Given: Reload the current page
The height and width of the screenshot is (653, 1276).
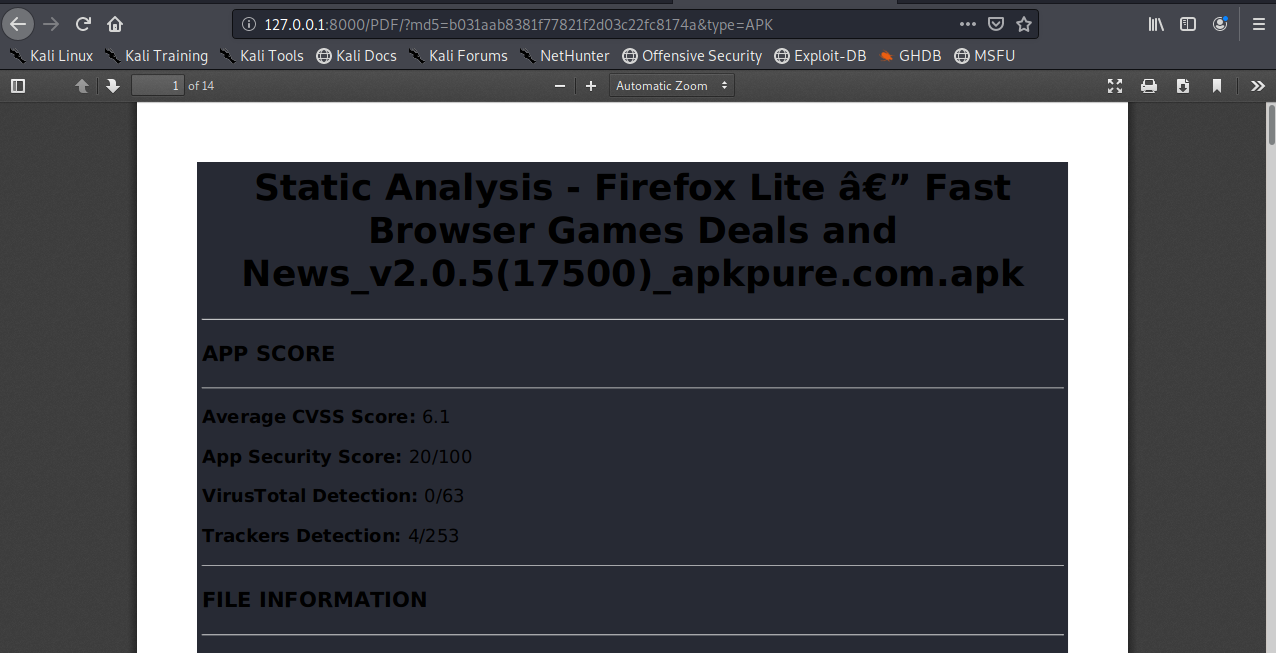Looking at the screenshot, I should [x=84, y=24].
